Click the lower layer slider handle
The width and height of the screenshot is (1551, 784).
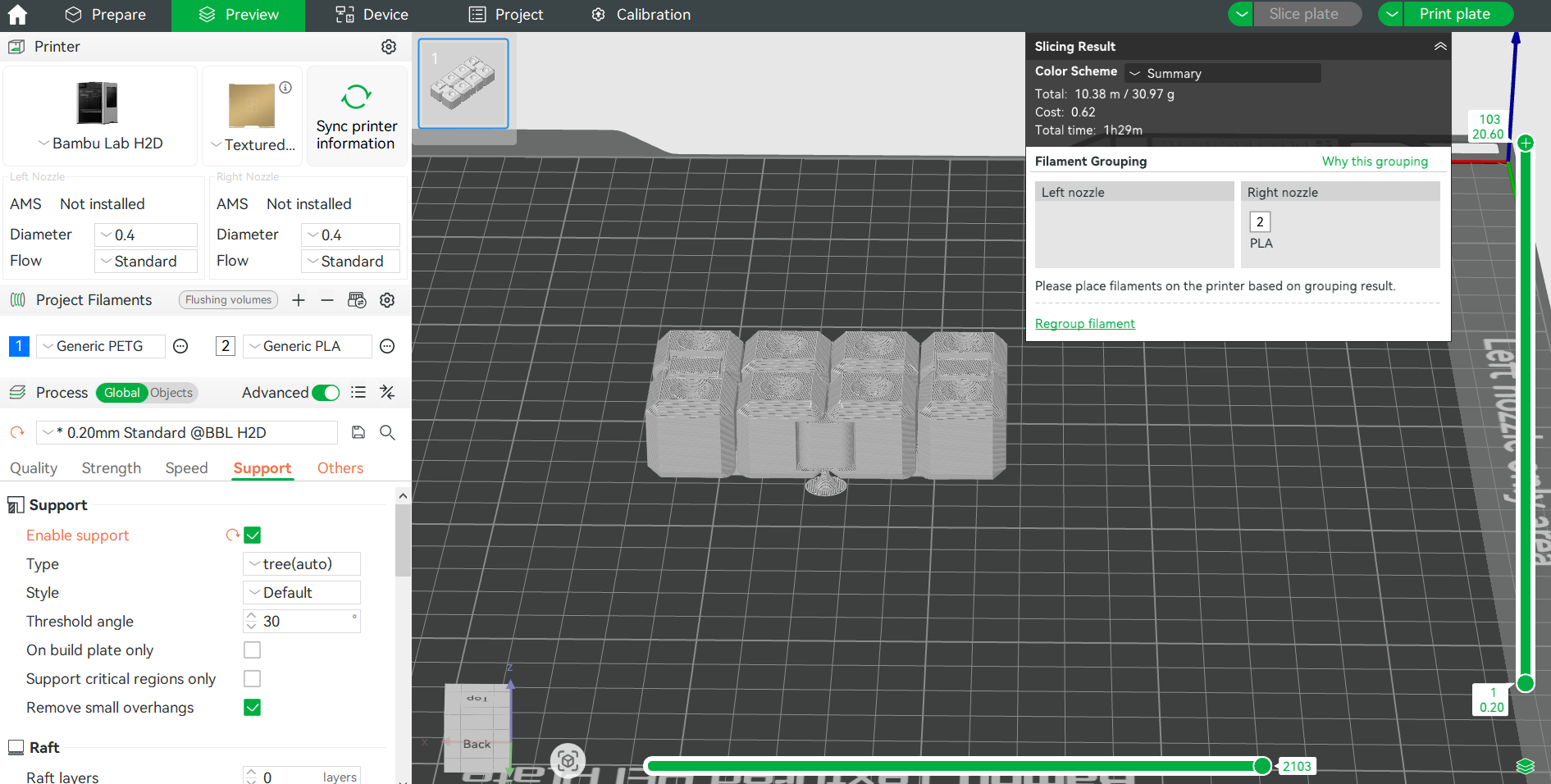pos(1526,683)
